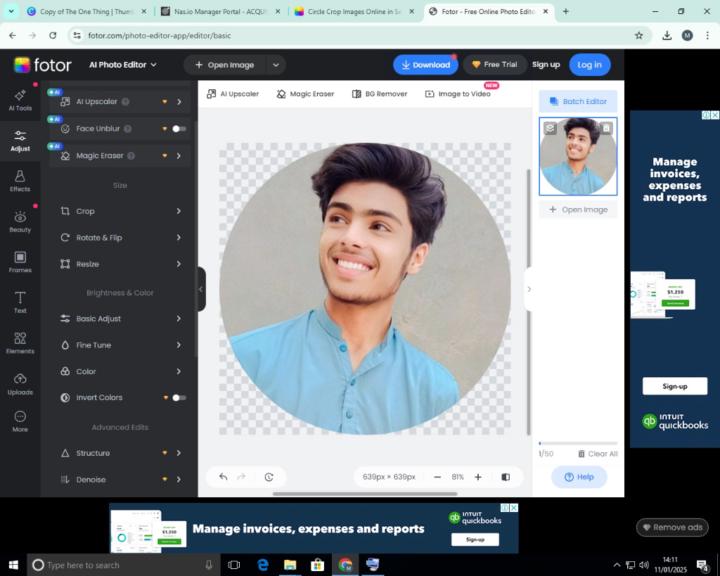Image resolution: width=720 pixels, height=576 pixels.
Task: Bookmark this page with the star icon
Action: click(x=639, y=35)
